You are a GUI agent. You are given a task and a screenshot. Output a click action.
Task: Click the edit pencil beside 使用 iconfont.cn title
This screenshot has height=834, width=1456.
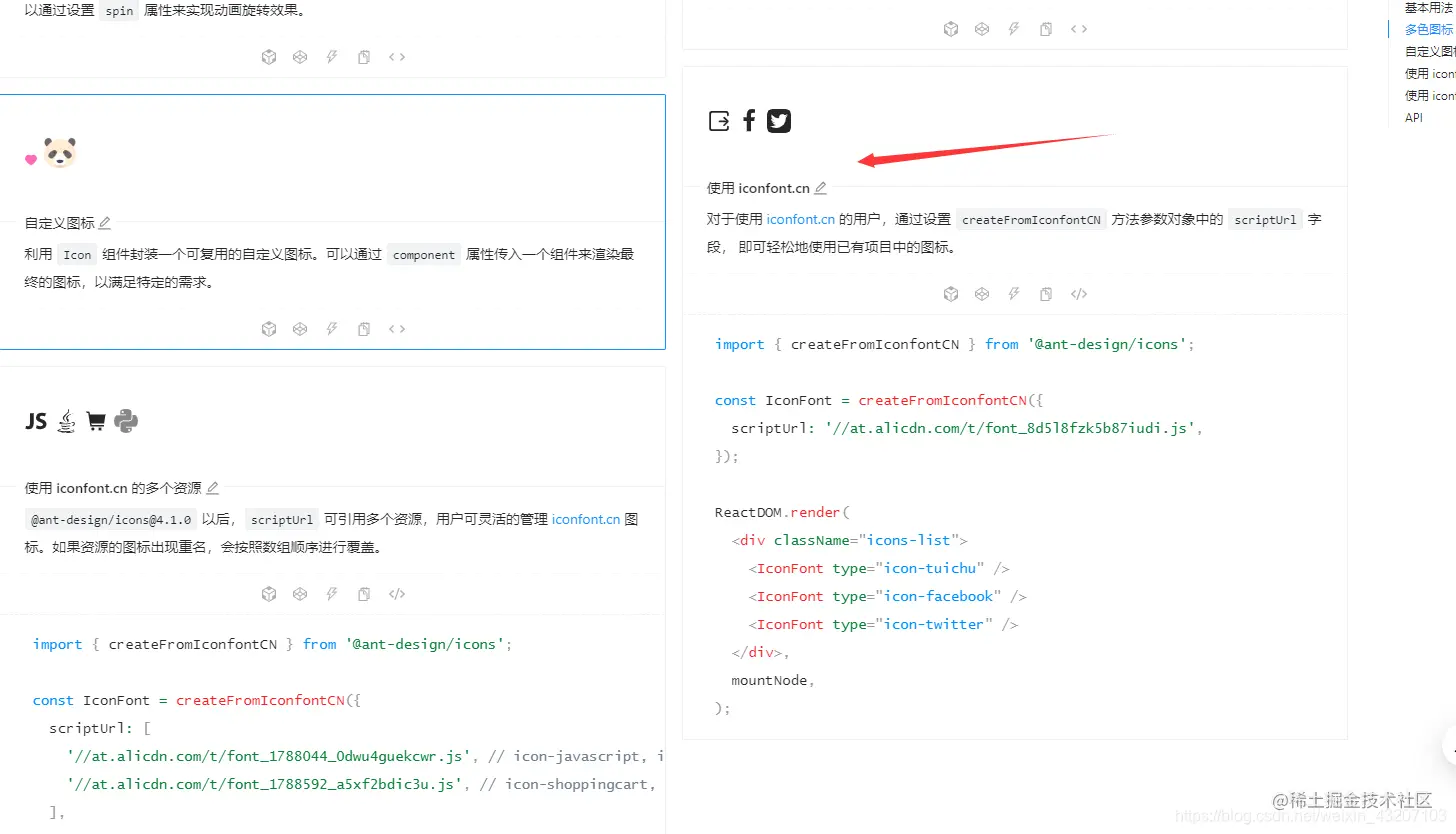coord(821,188)
